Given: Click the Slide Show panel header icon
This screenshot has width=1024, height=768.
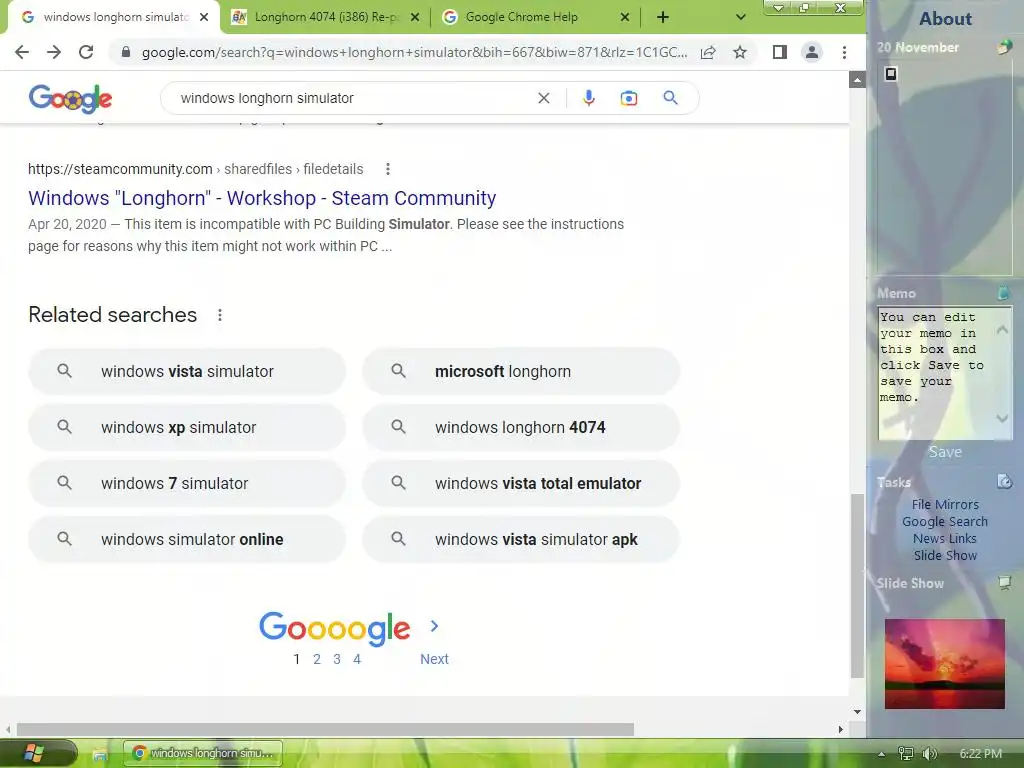Looking at the screenshot, I should 1004,583.
